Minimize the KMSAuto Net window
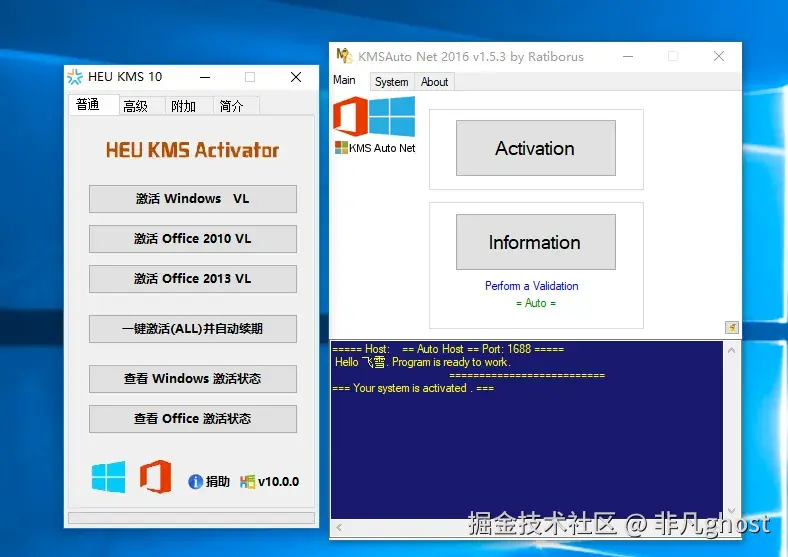Image resolution: width=788 pixels, height=557 pixels. [x=628, y=56]
